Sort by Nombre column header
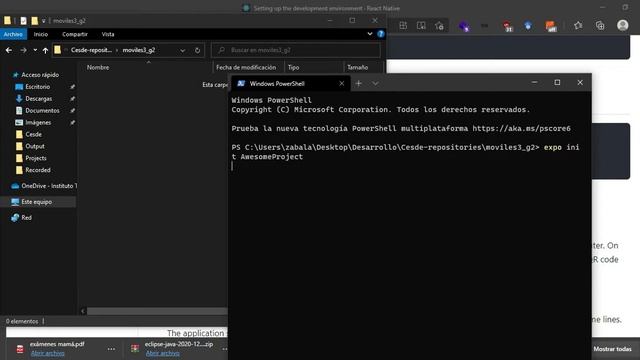This screenshot has height=360, width=640. [x=98, y=67]
